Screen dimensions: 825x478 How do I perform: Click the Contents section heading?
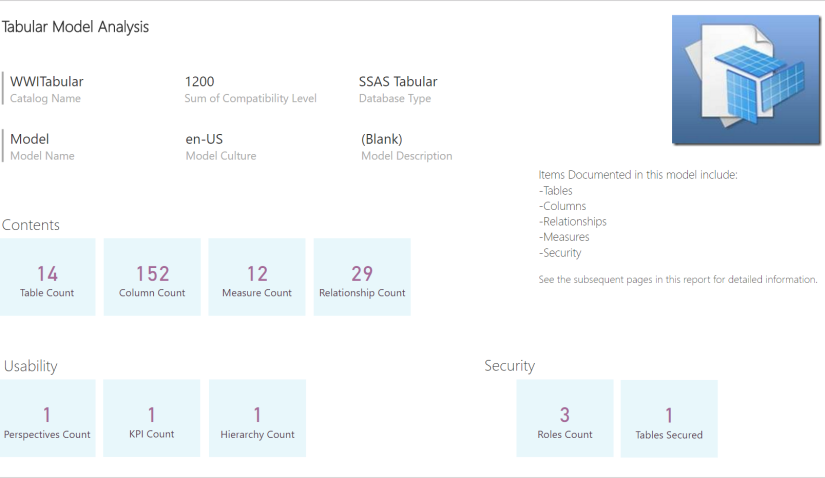[x=31, y=225]
